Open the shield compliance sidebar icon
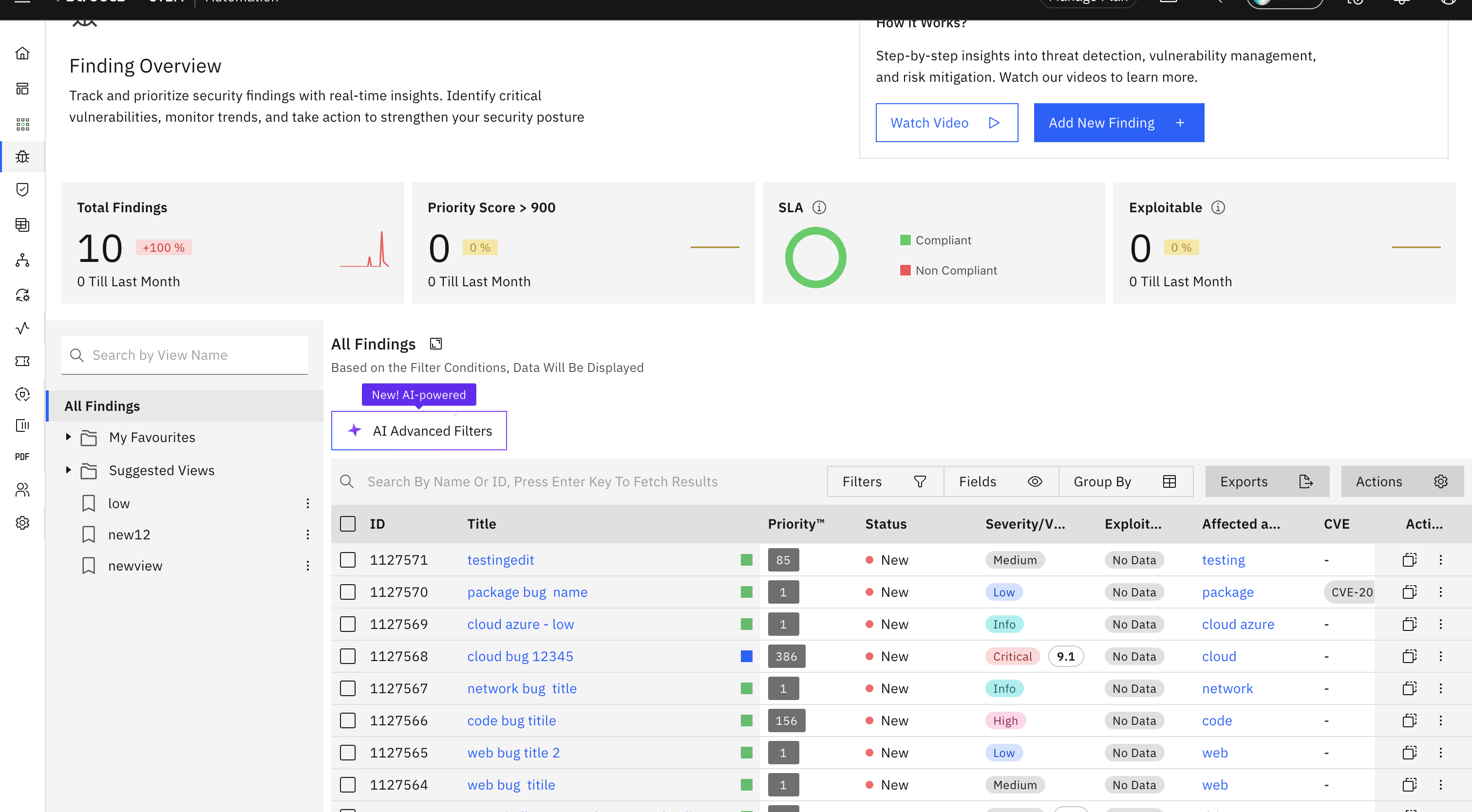The height and width of the screenshot is (812, 1472). point(22,189)
